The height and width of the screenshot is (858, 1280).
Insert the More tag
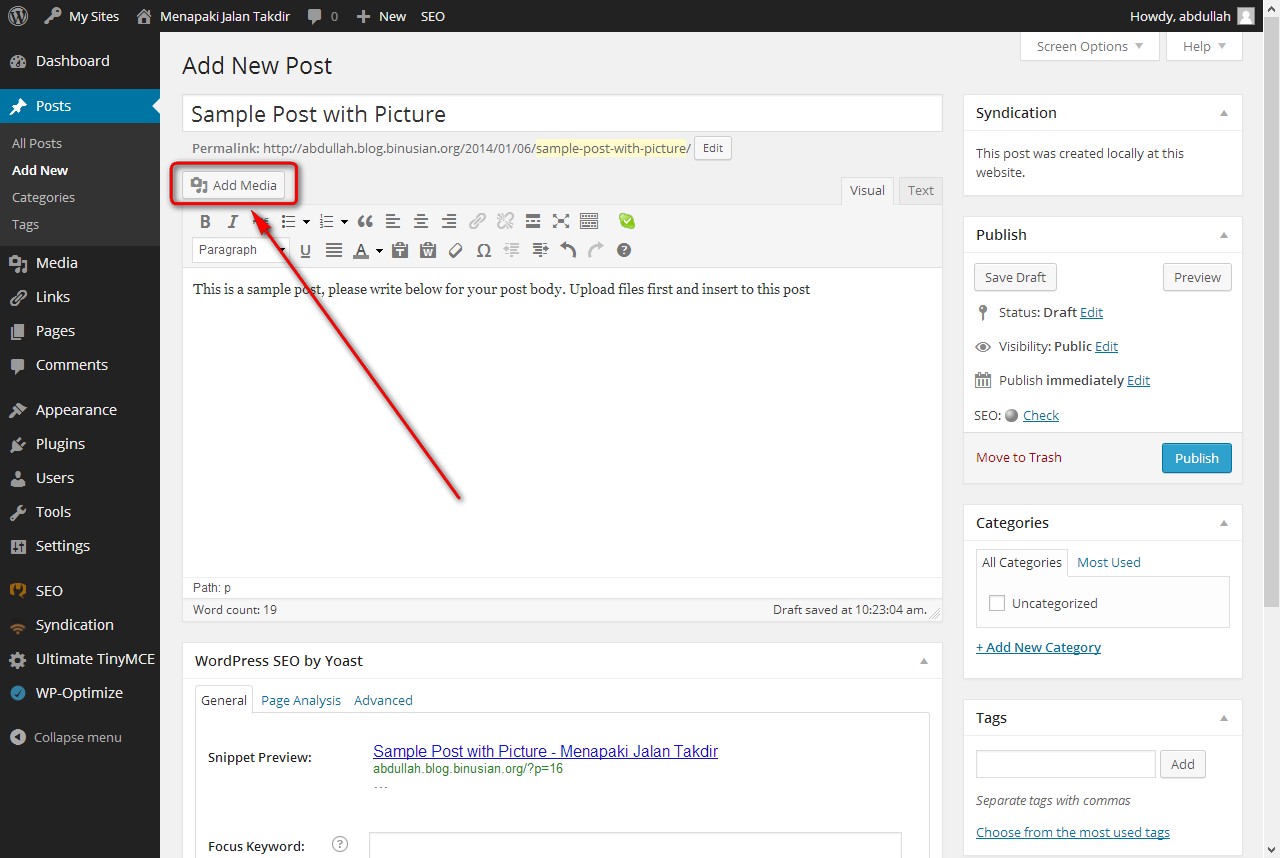(x=533, y=221)
